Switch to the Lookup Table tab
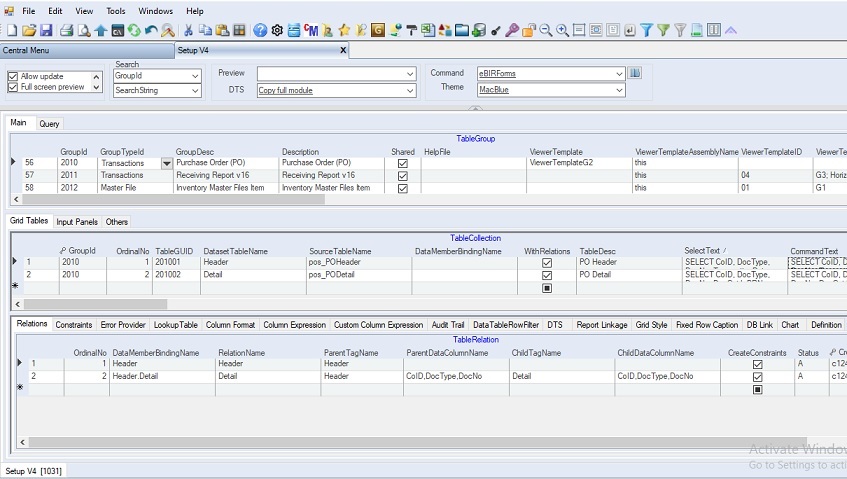This screenshot has width=847, height=479. point(175,324)
